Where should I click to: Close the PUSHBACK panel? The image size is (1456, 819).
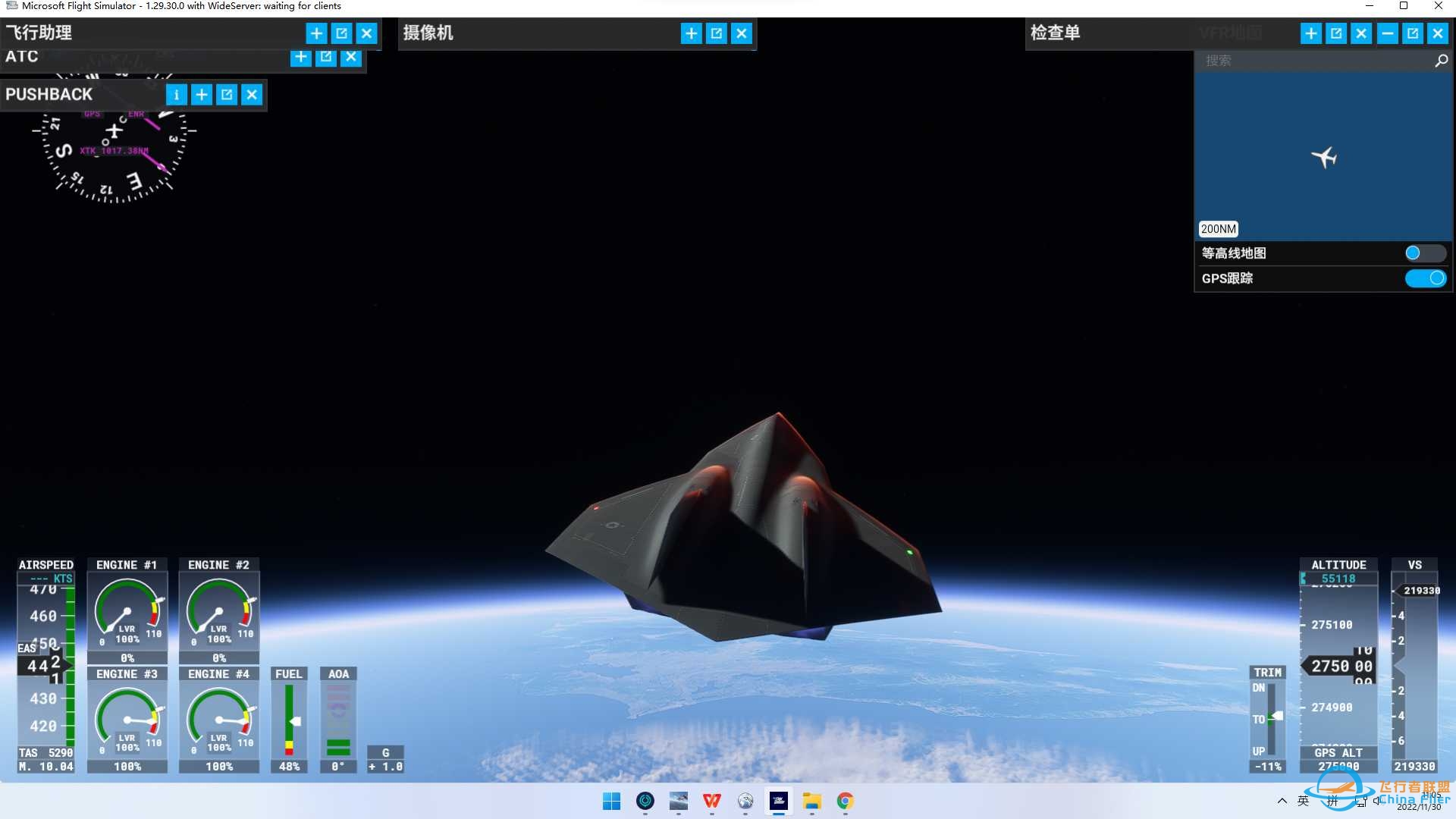252,95
